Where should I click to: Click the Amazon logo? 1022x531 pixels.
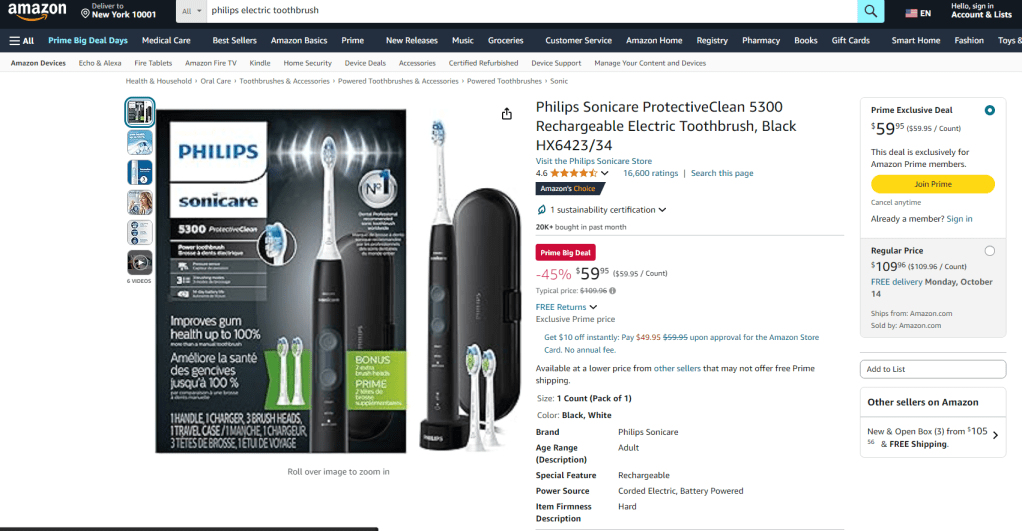37,12
